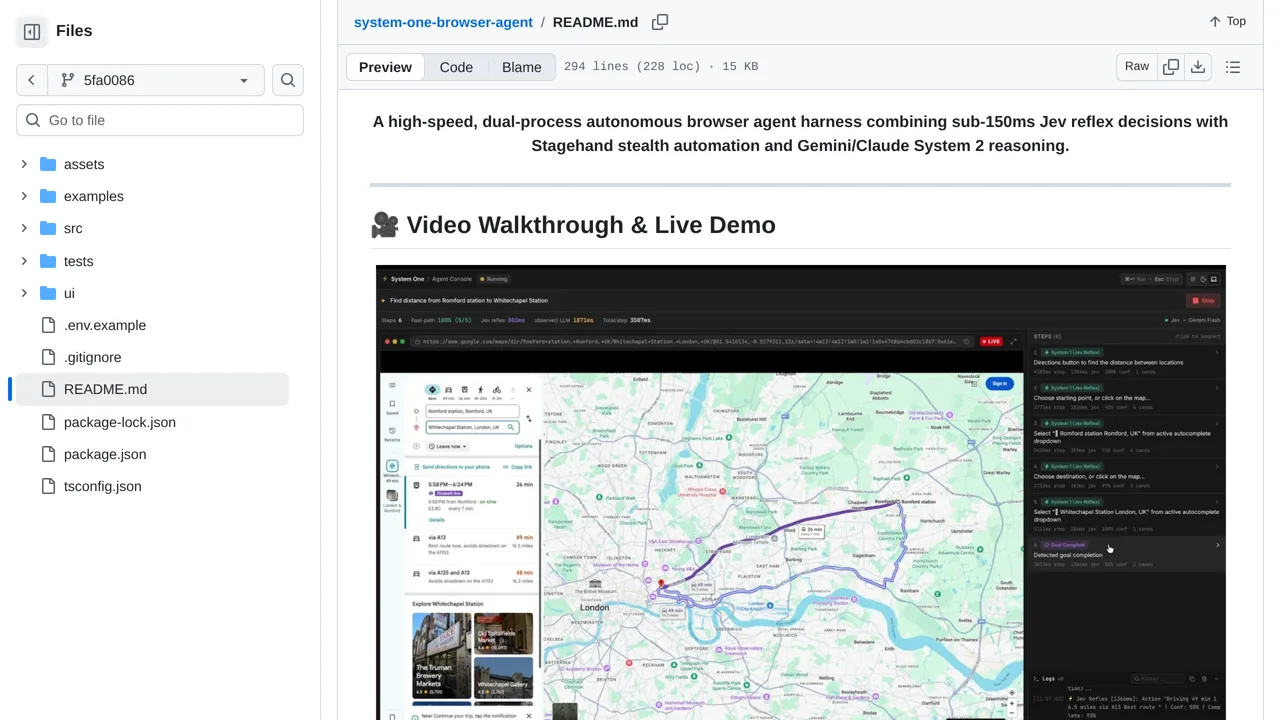Expand the ui folder chevron
The width and height of the screenshot is (1280, 720).
(24, 293)
